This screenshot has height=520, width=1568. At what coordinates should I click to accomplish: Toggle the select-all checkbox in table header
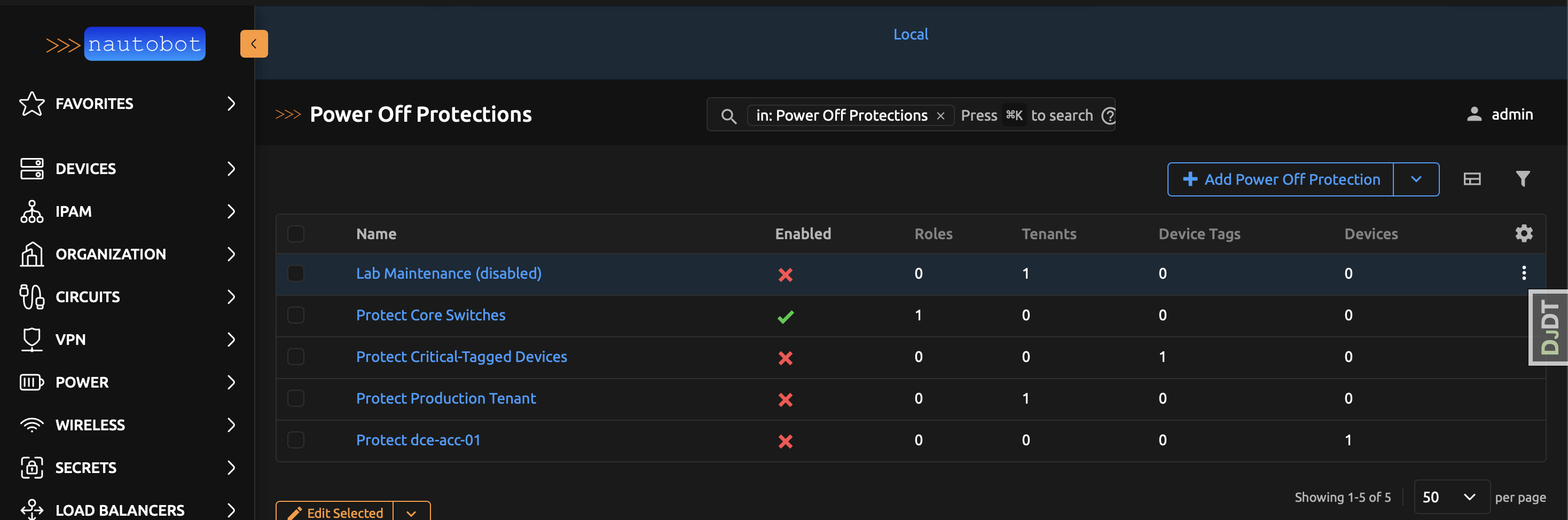tap(296, 234)
